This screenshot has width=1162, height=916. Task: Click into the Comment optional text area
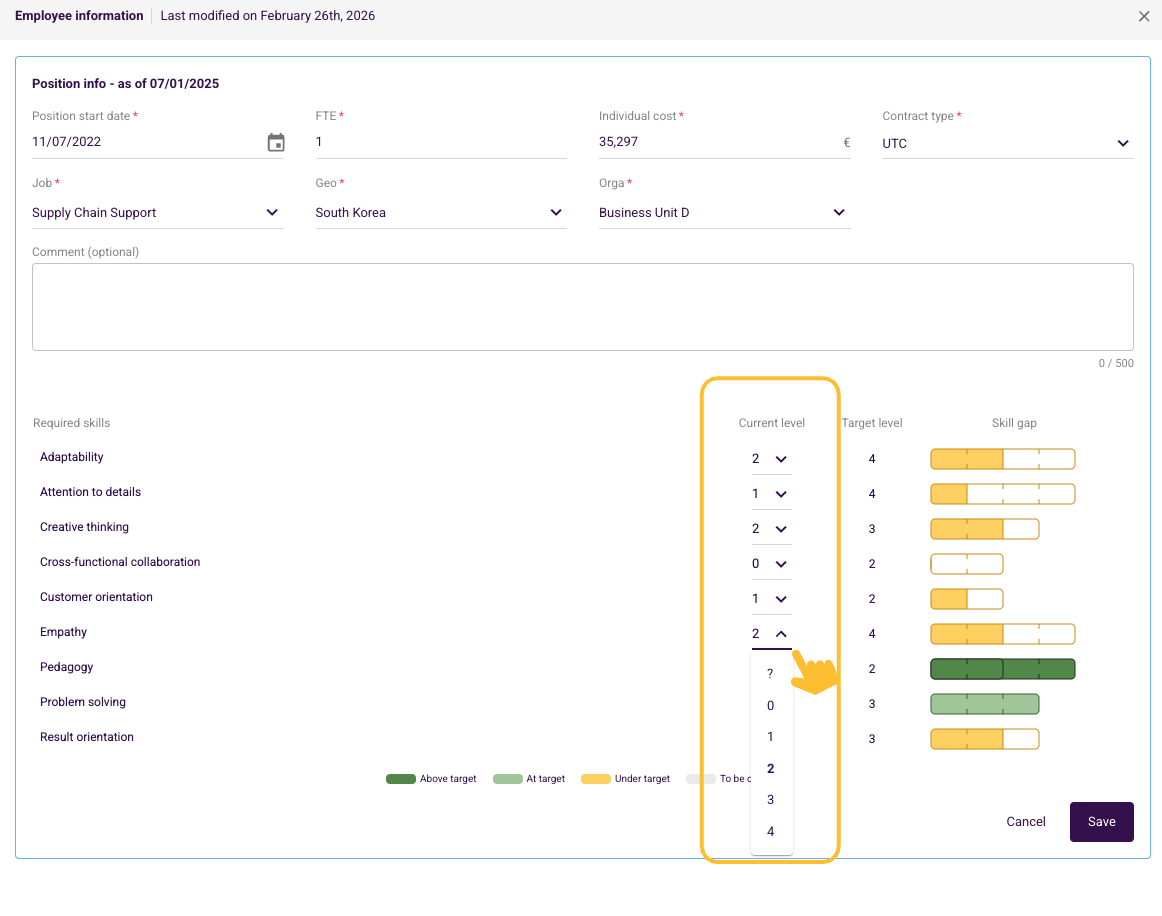click(582, 307)
